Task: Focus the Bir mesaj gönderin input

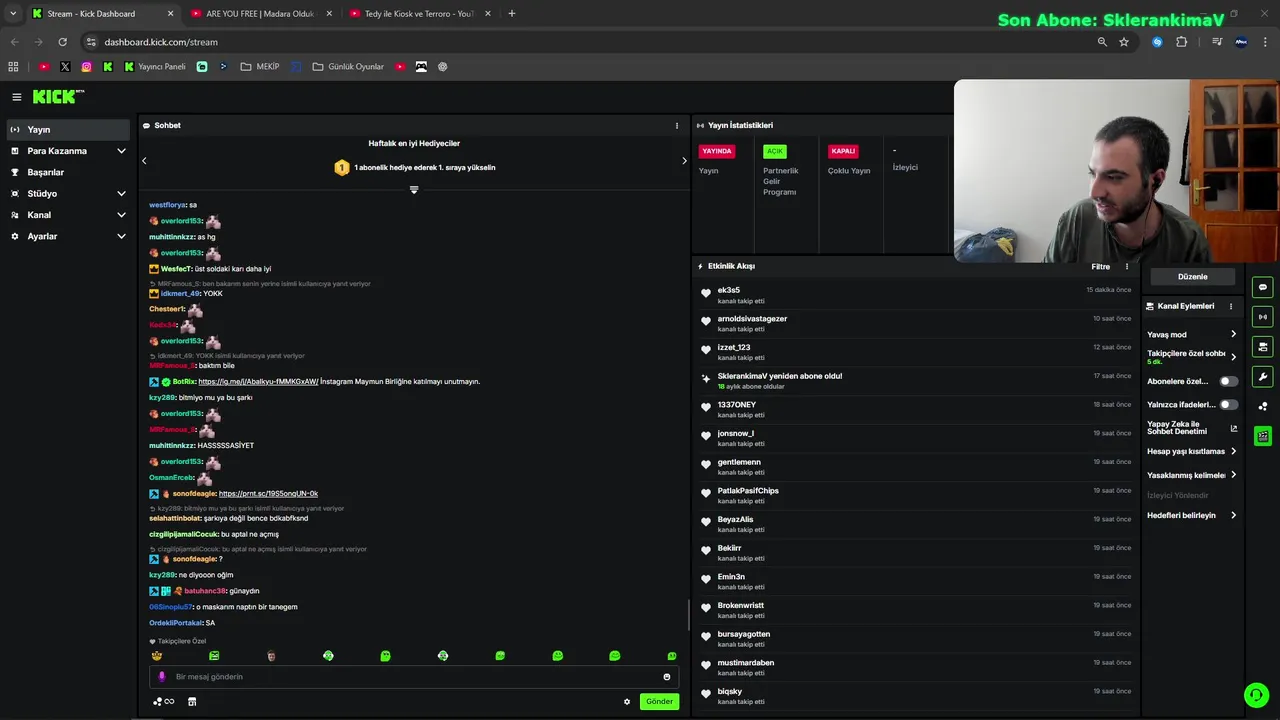Action: 414,677
